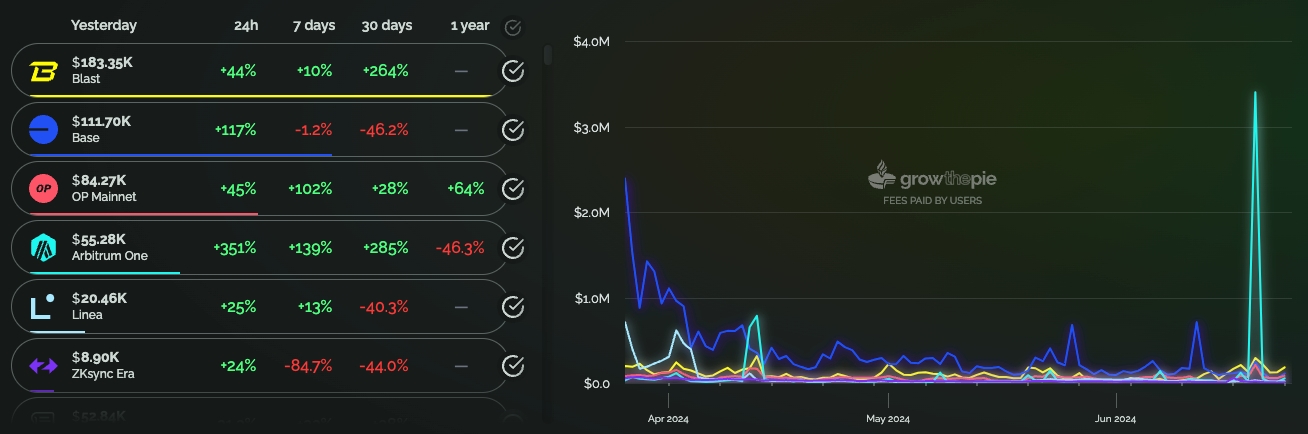This screenshot has width=1308, height=434.
Task: Click the Linea logo icon
Action: point(42,307)
